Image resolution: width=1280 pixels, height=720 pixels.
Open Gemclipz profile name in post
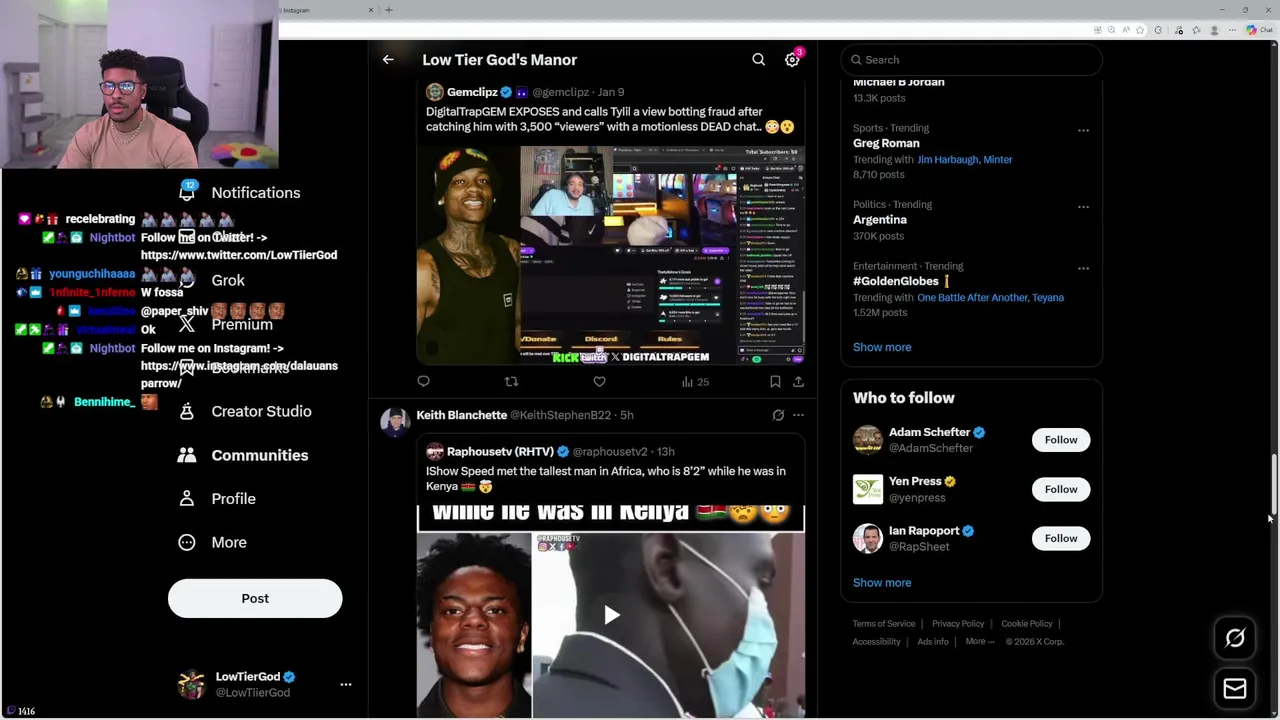click(472, 92)
